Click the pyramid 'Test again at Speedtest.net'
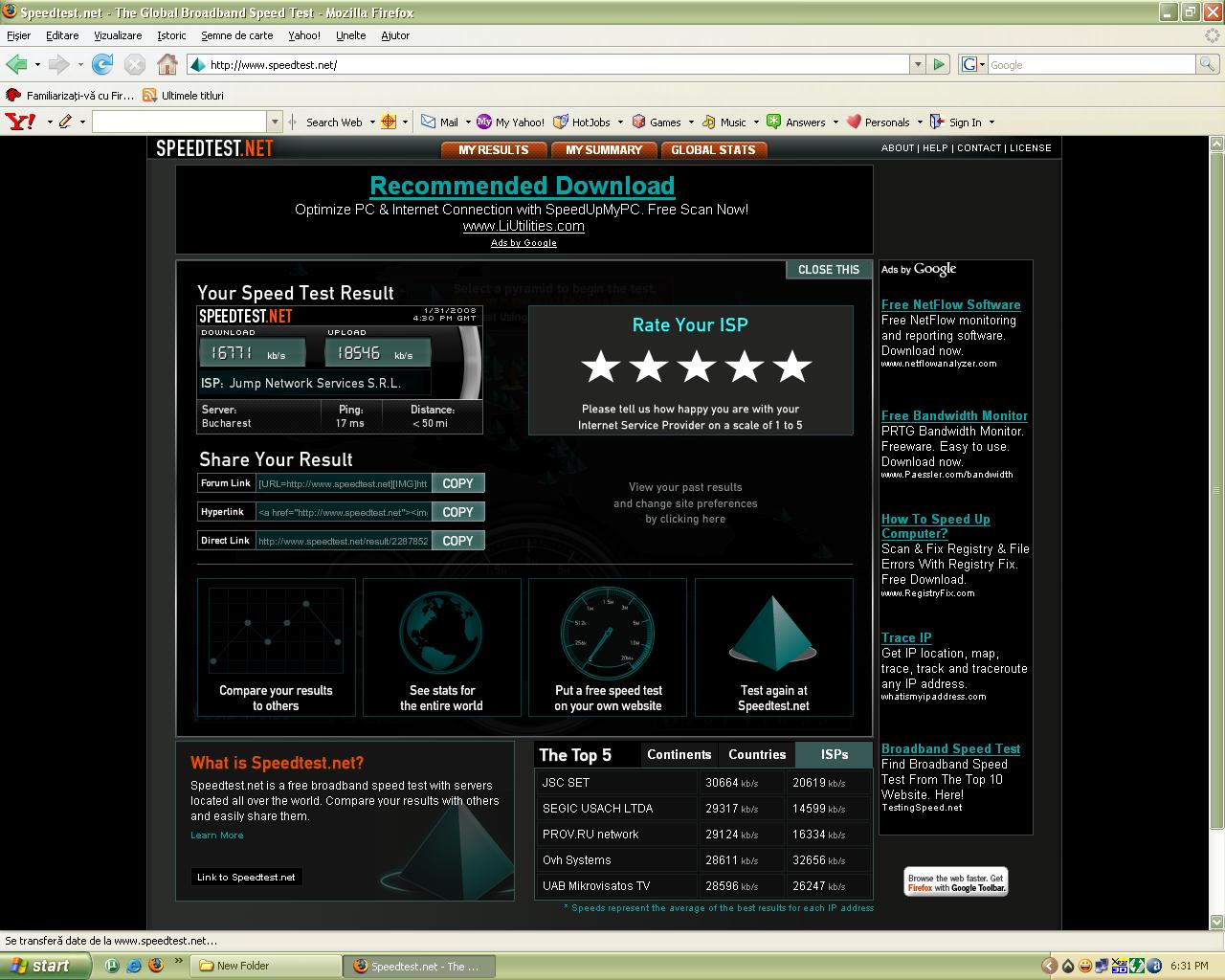 (x=773, y=633)
